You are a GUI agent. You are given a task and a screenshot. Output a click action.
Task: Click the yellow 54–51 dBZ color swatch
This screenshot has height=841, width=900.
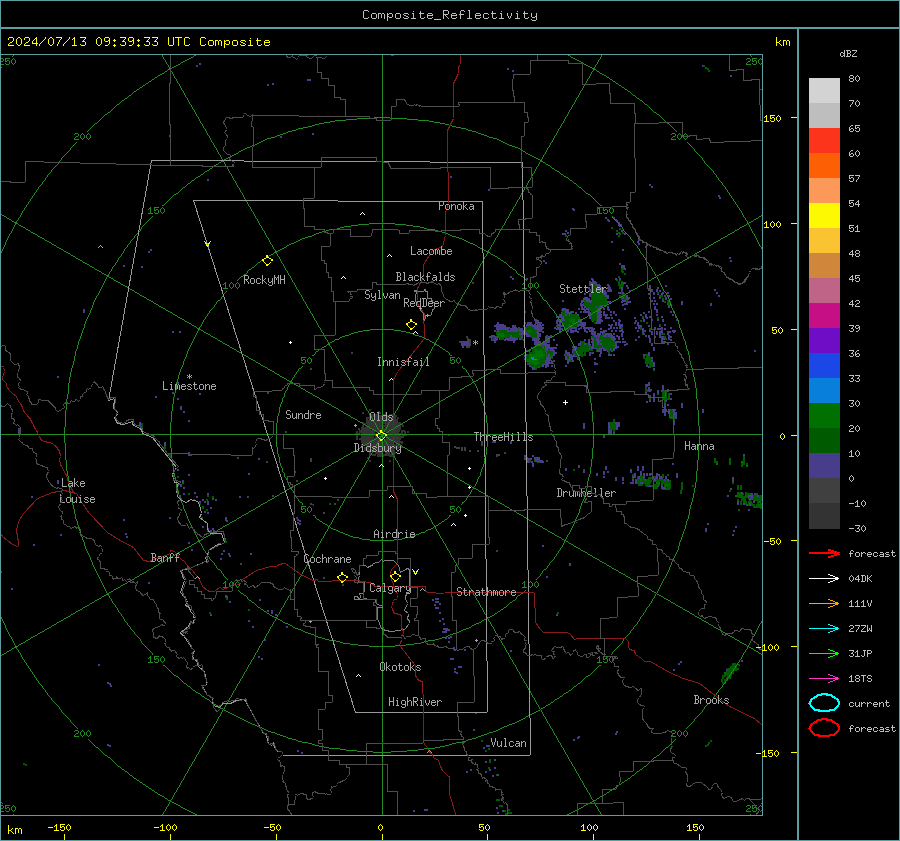point(824,216)
